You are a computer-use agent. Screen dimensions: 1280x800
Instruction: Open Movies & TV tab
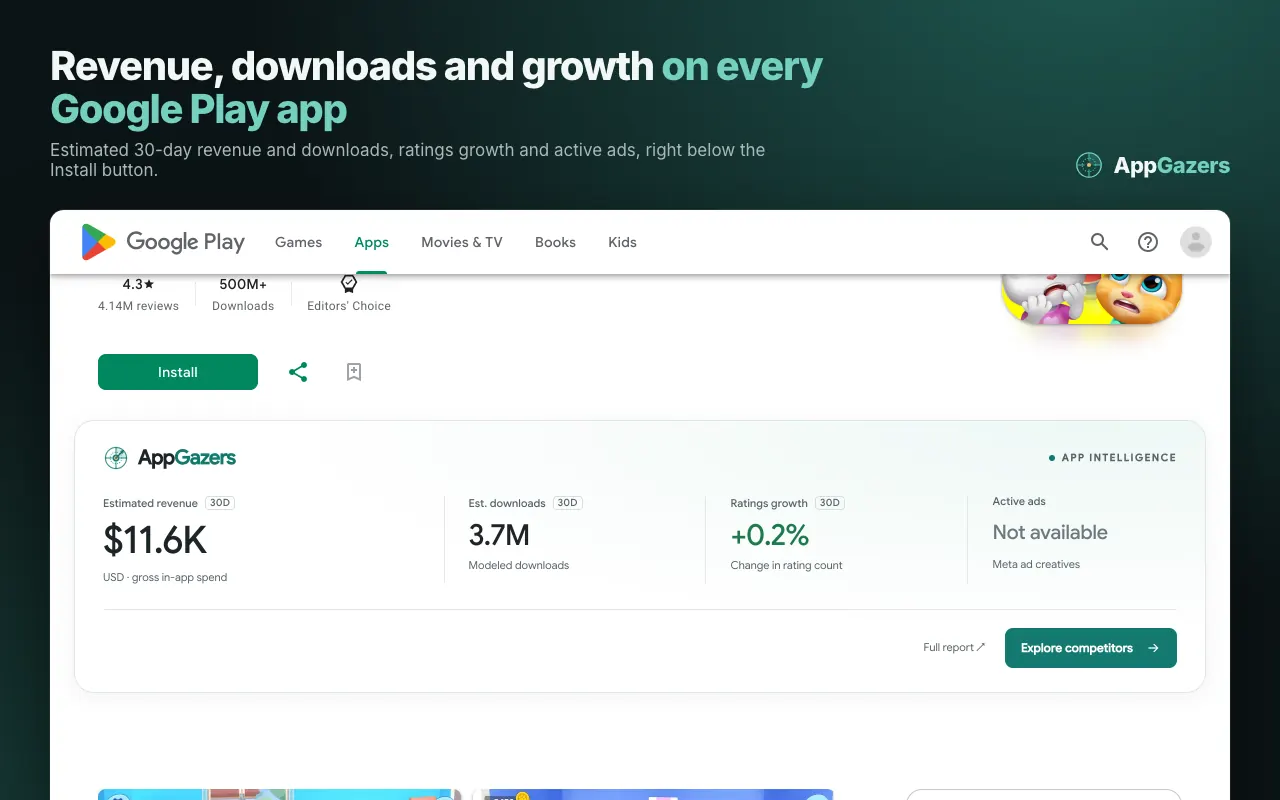pos(462,242)
